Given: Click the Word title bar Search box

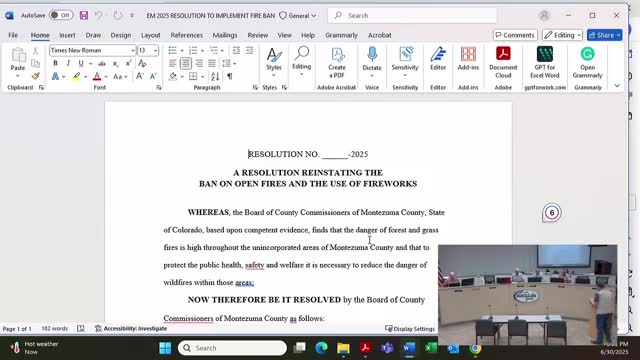Looking at the screenshot, I should pyautogui.click(x=412, y=16).
